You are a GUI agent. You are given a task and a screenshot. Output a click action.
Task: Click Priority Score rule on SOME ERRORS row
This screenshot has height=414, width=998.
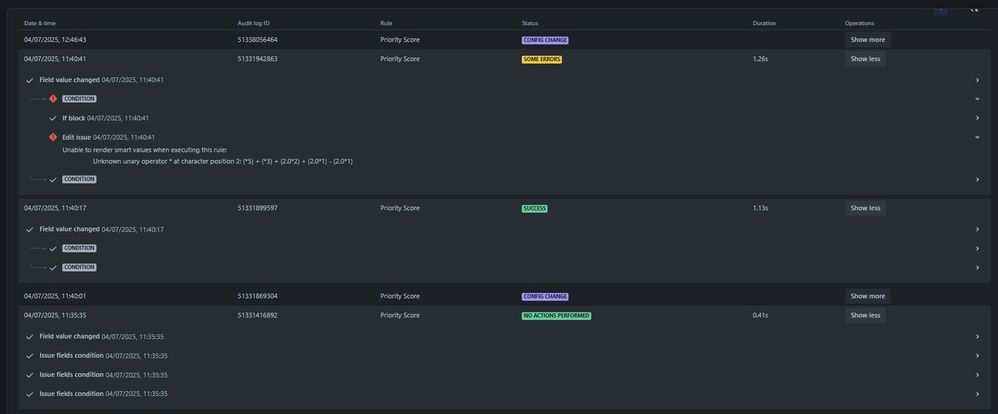click(400, 59)
